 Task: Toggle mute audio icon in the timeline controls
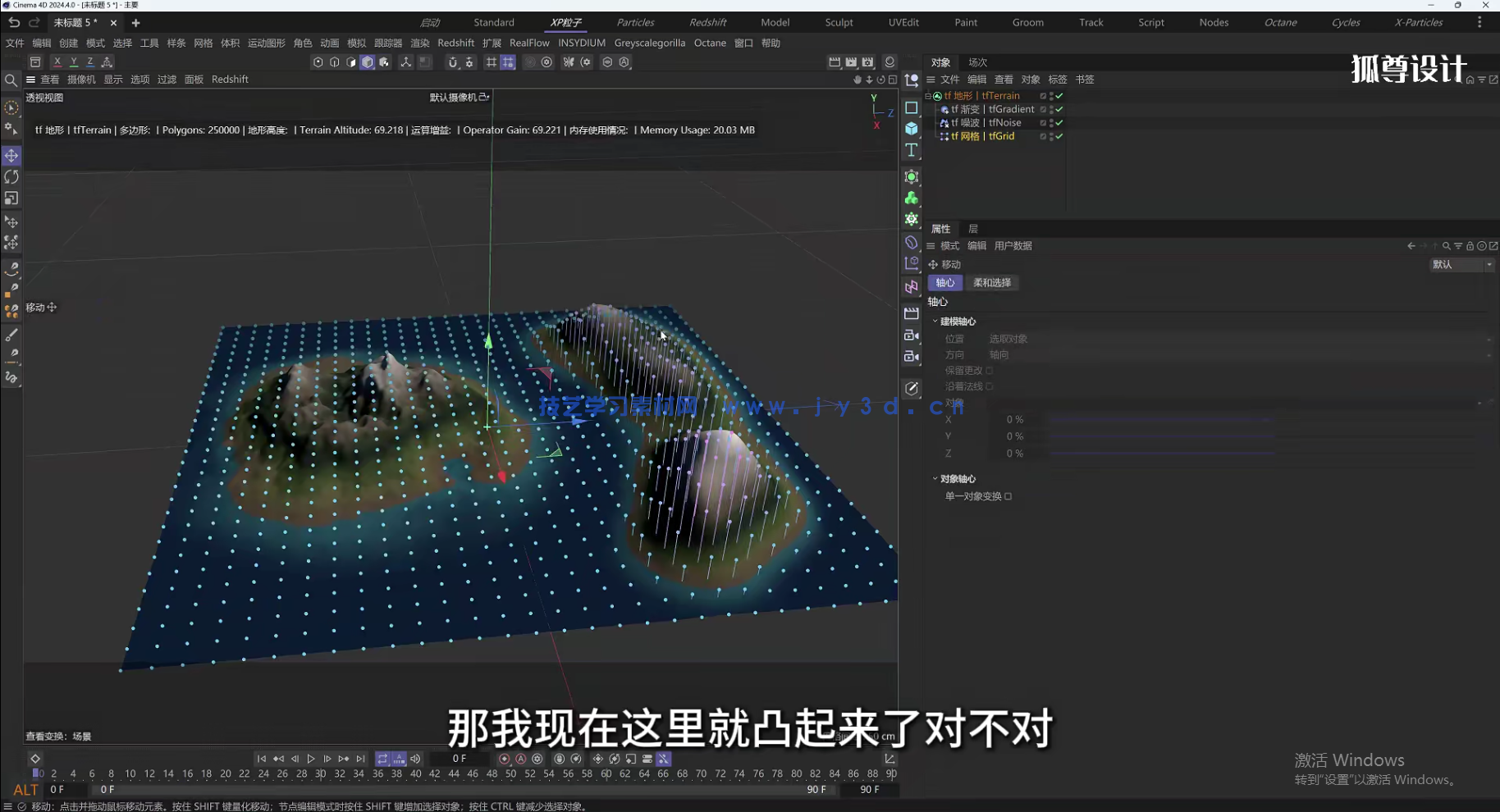click(x=416, y=759)
